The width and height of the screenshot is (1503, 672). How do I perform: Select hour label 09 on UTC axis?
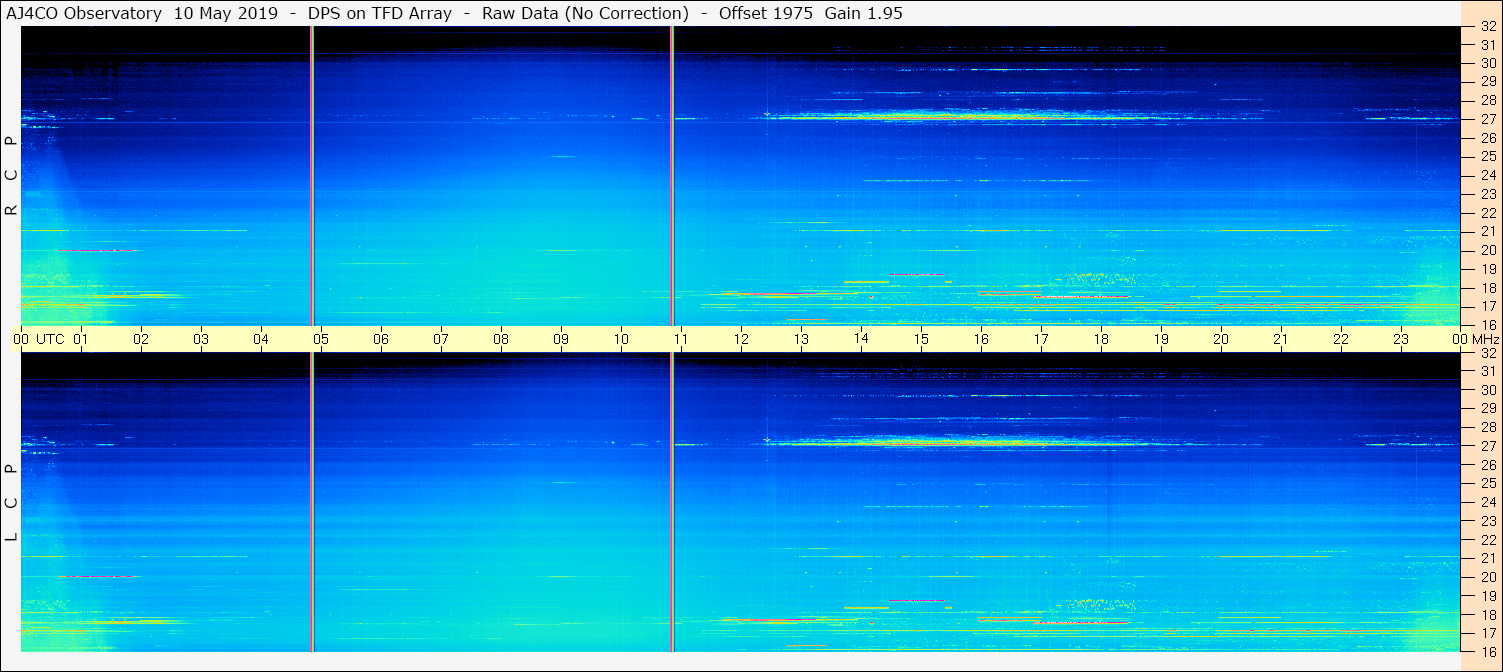561,339
